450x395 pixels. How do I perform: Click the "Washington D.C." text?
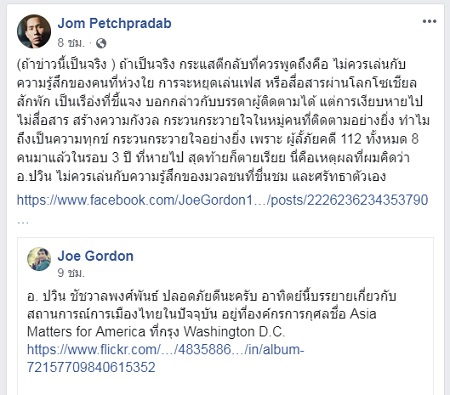point(234,332)
